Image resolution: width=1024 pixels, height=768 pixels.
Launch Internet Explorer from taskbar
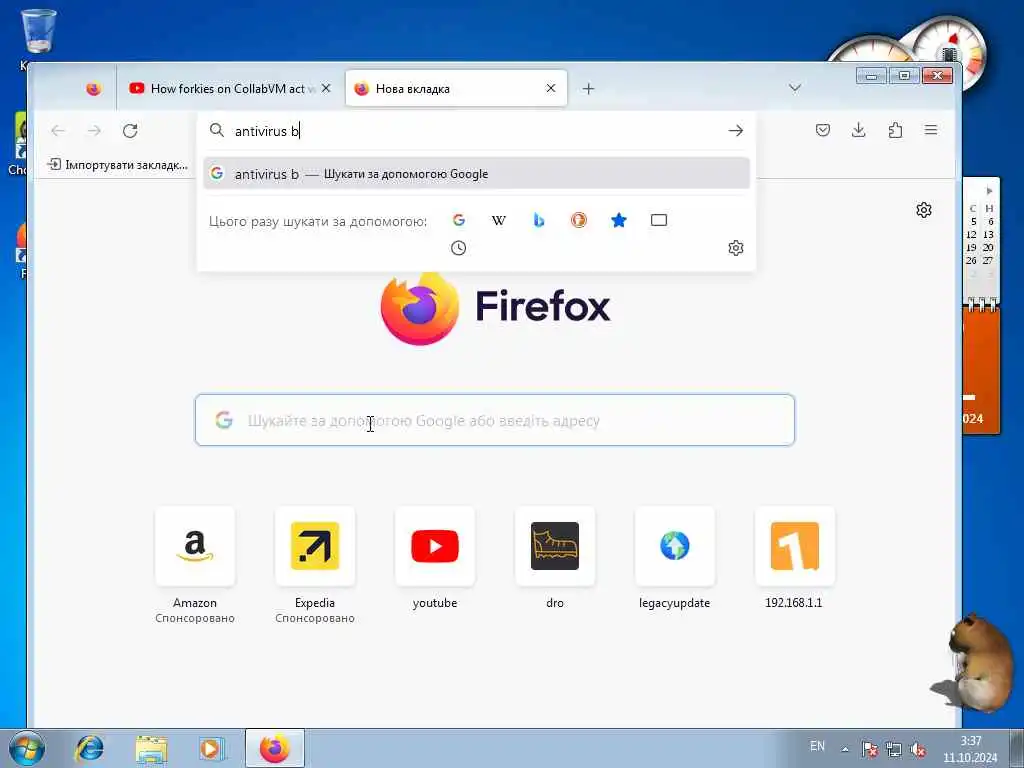pyautogui.click(x=89, y=748)
